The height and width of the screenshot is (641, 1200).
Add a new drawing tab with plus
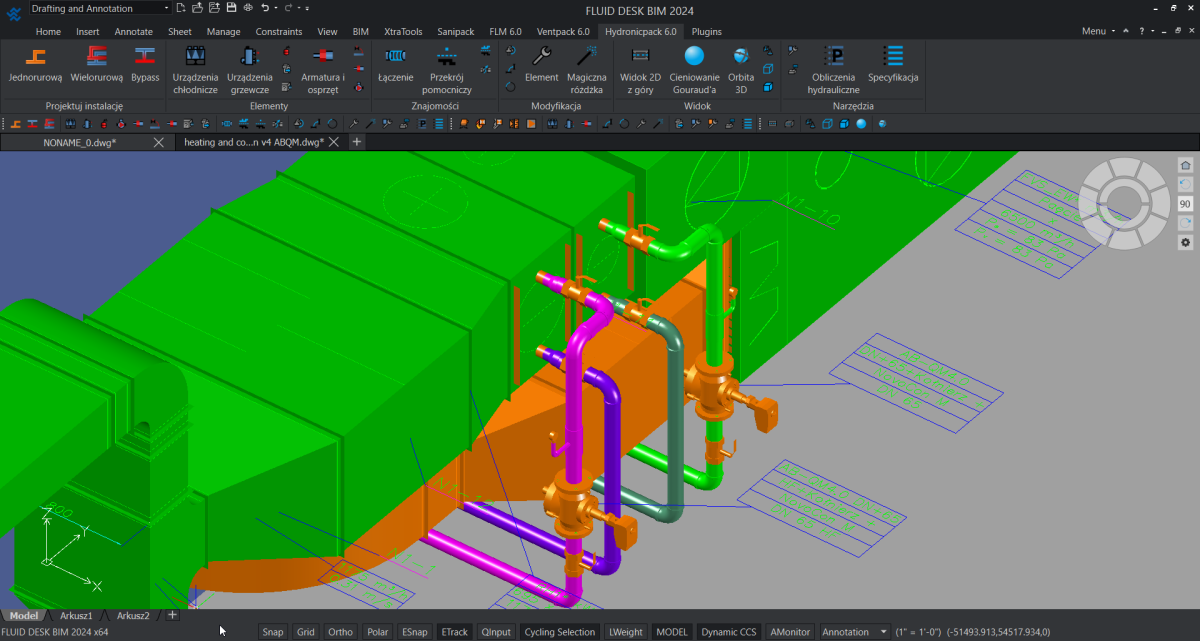(x=356, y=142)
